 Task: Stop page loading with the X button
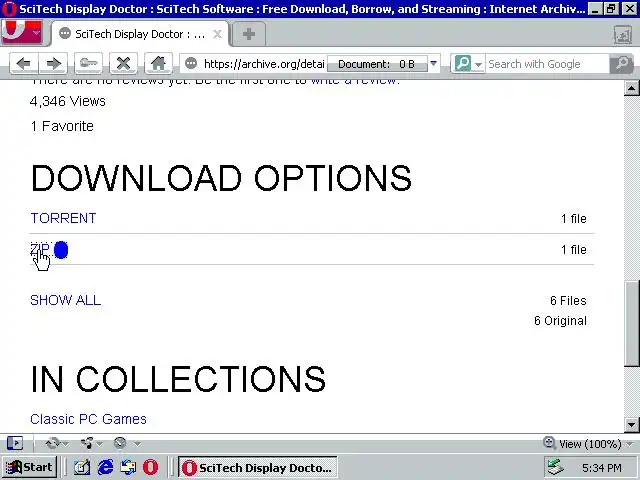point(123,64)
